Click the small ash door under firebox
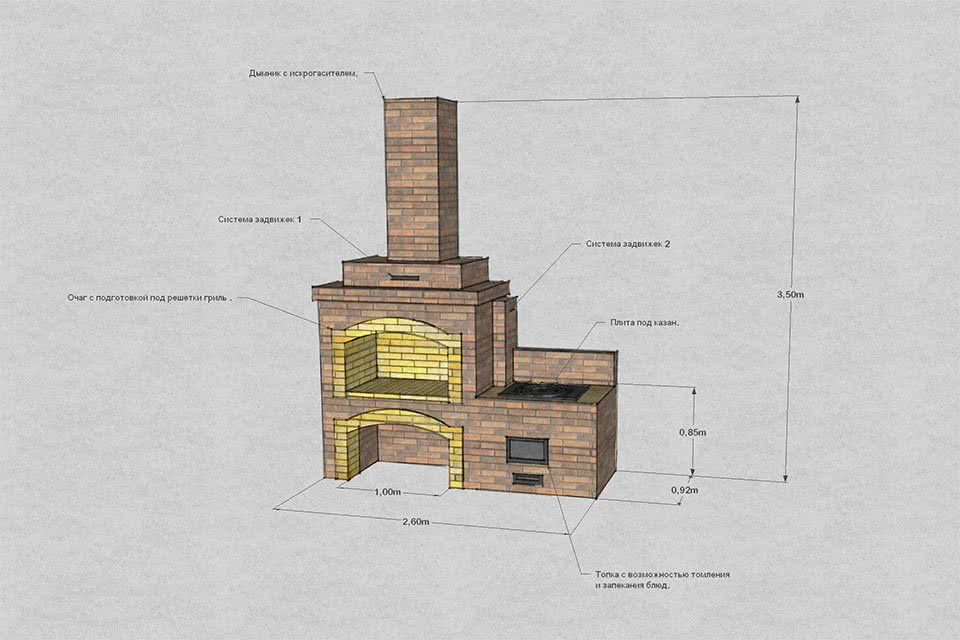The width and height of the screenshot is (960, 640). pos(527,479)
